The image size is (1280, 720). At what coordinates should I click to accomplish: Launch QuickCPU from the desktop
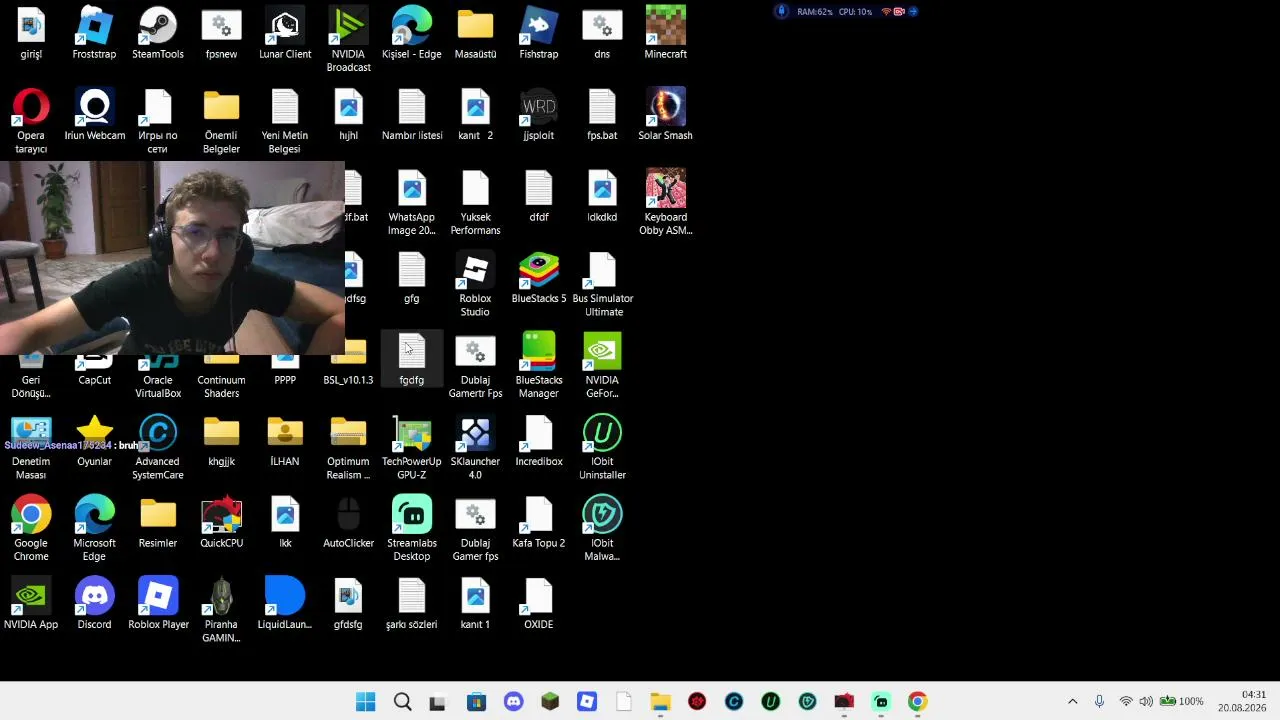pos(221,523)
